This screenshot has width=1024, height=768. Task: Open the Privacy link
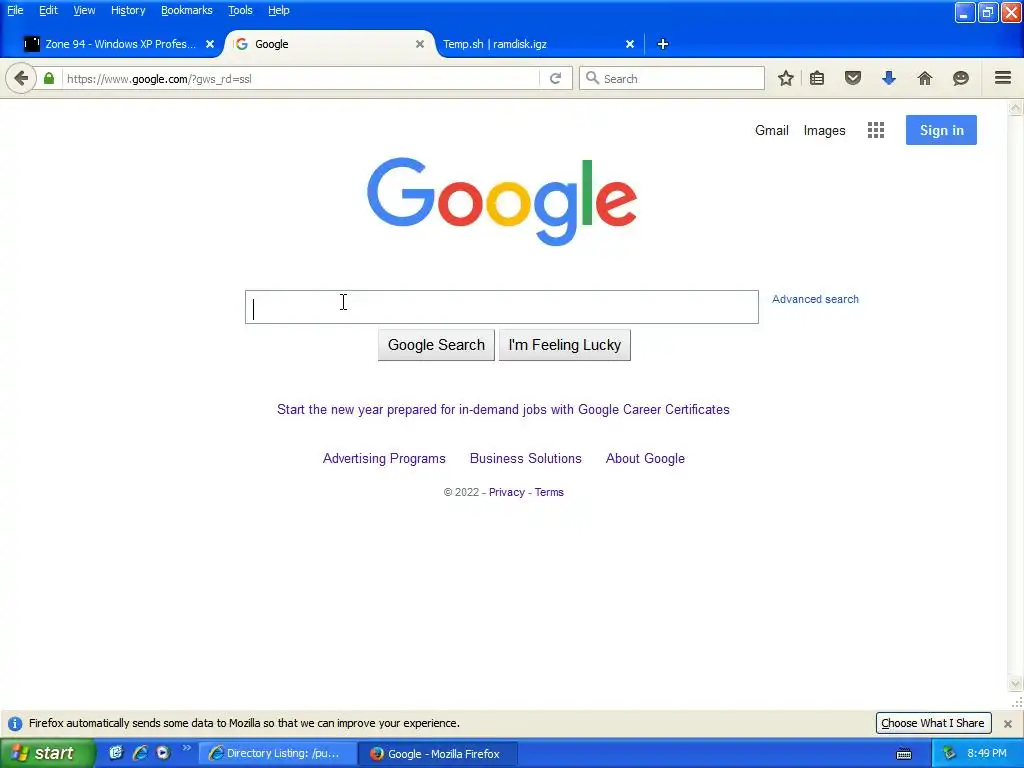pyautogui.click(x=507, y=492)
